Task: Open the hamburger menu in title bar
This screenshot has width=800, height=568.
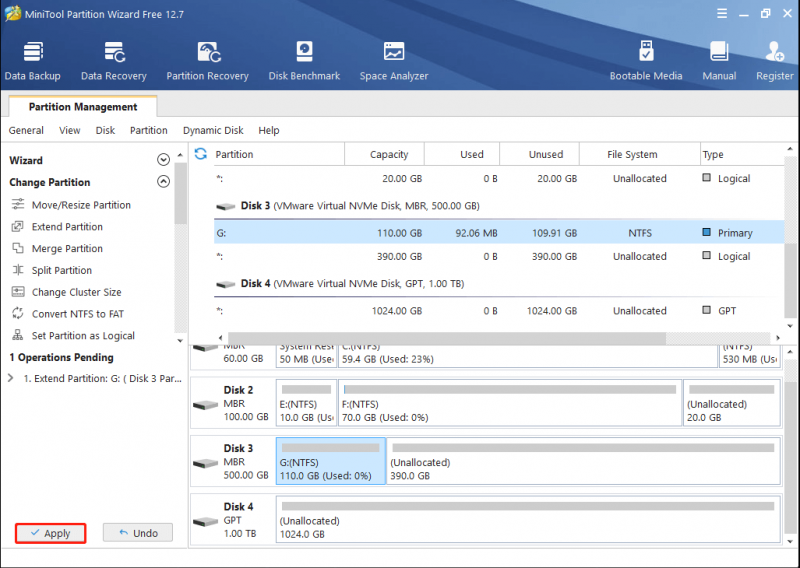Action: click(x=722, y=14)
